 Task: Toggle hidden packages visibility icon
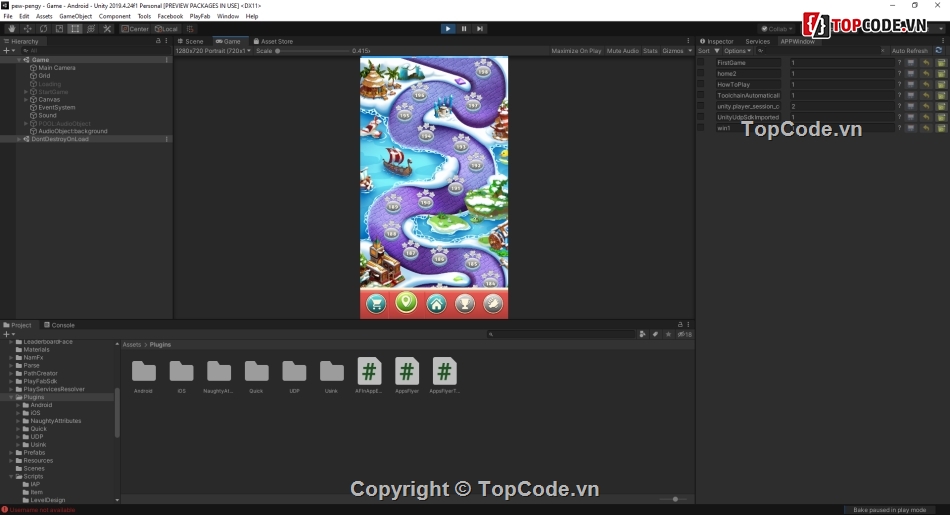(x=685, y=334)
